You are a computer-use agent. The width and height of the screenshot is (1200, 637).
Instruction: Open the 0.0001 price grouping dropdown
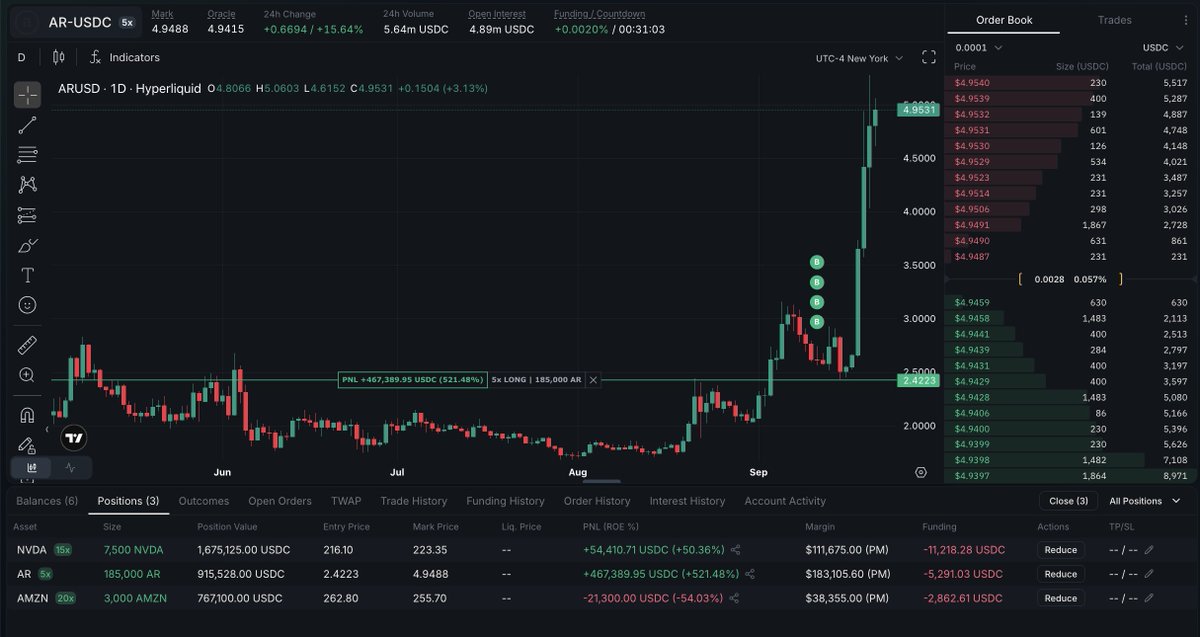(979, 47)
